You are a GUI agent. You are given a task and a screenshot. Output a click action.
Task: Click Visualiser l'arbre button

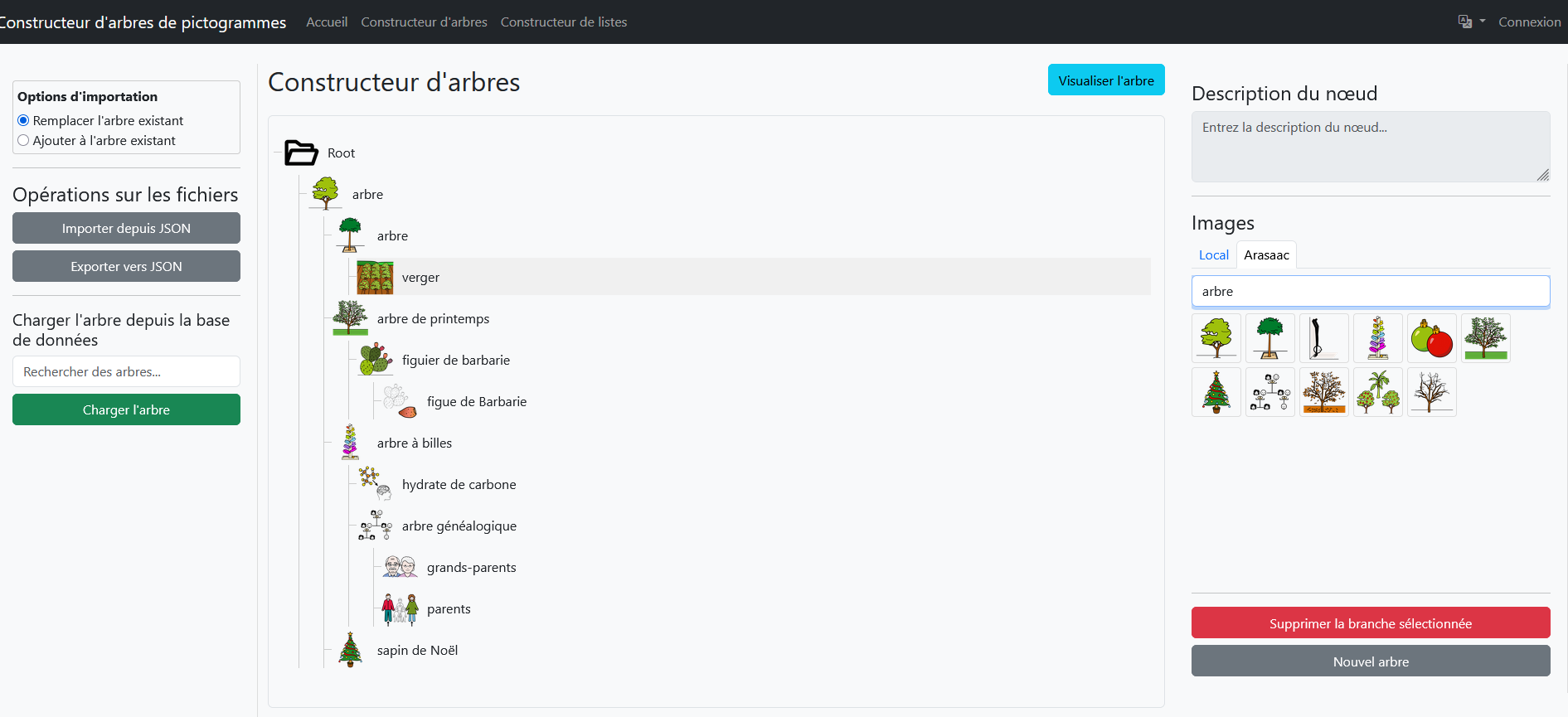click(1105, 80)
